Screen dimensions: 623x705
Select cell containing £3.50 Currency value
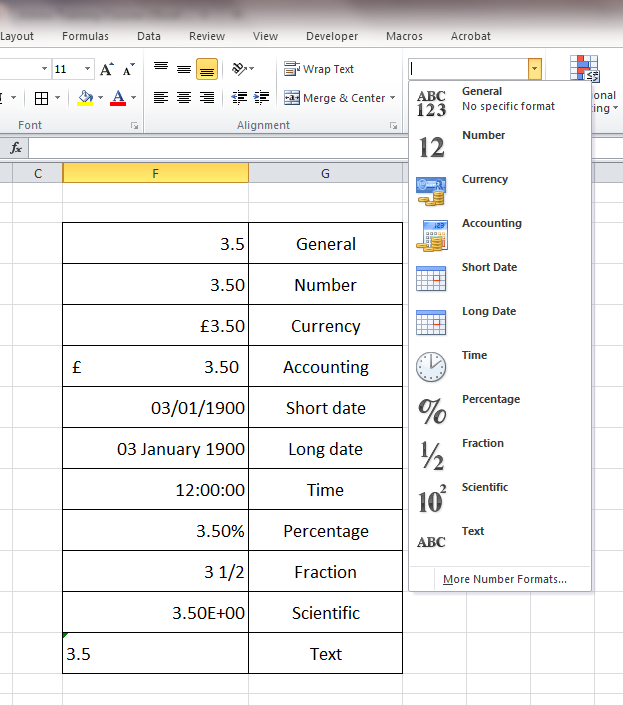(x=156, y=326)
